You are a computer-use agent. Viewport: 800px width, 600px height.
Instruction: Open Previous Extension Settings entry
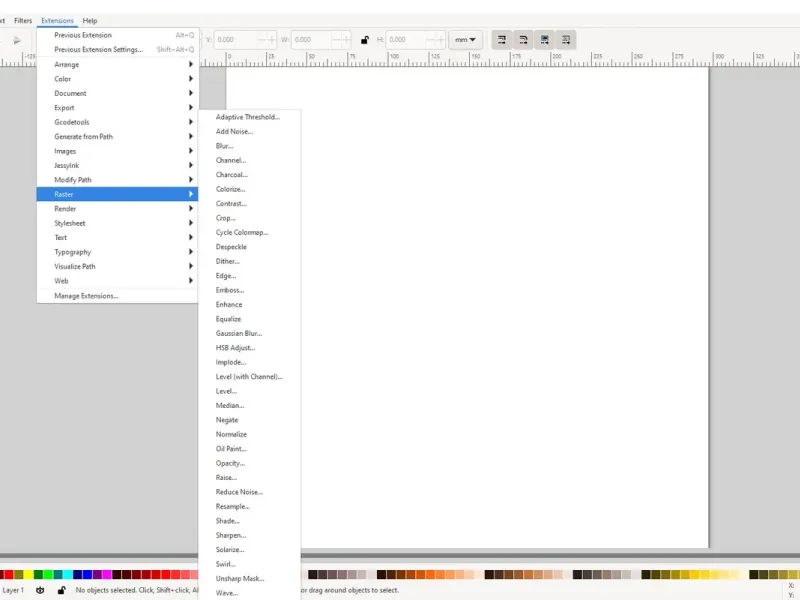click(x=117, y=49)
